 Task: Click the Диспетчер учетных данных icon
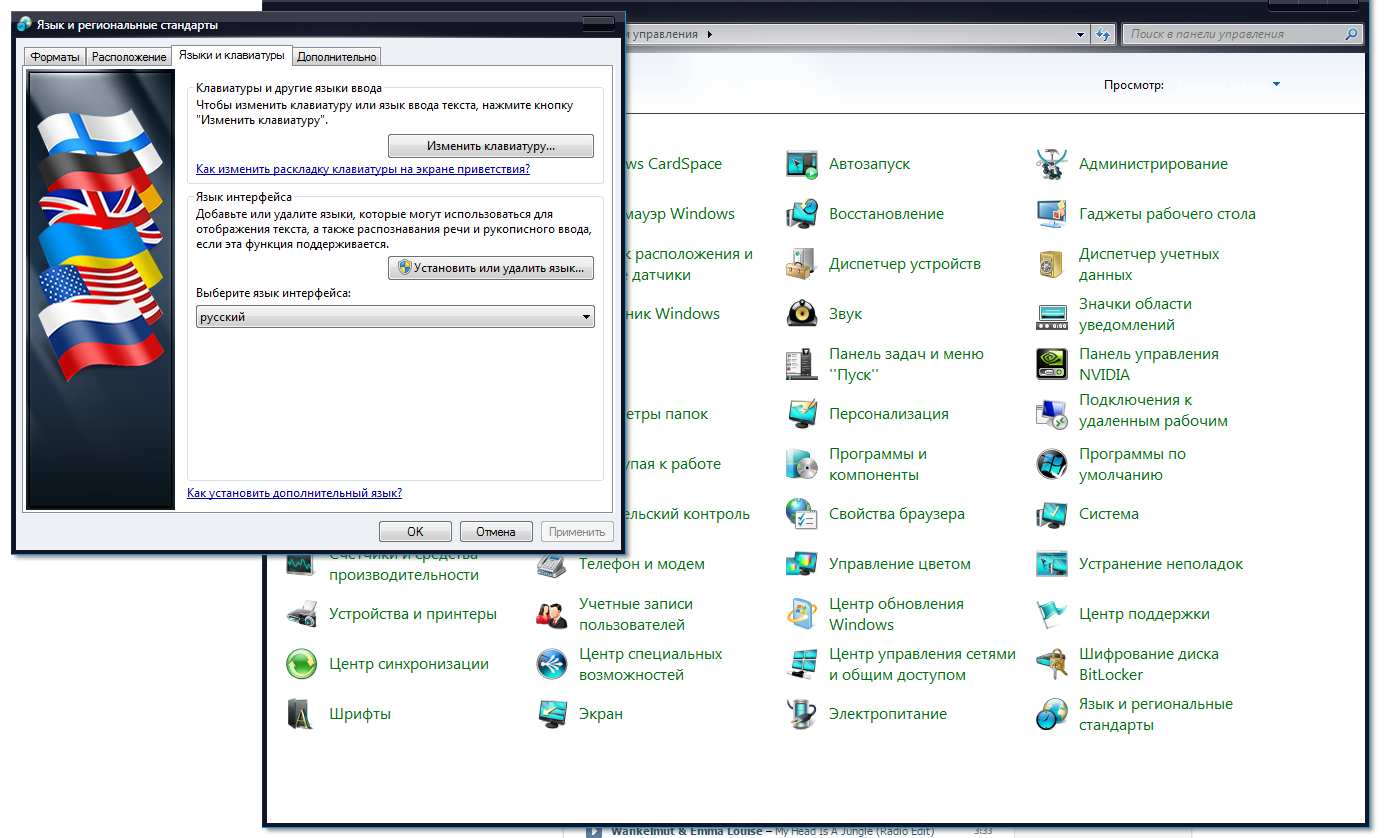1052,264
